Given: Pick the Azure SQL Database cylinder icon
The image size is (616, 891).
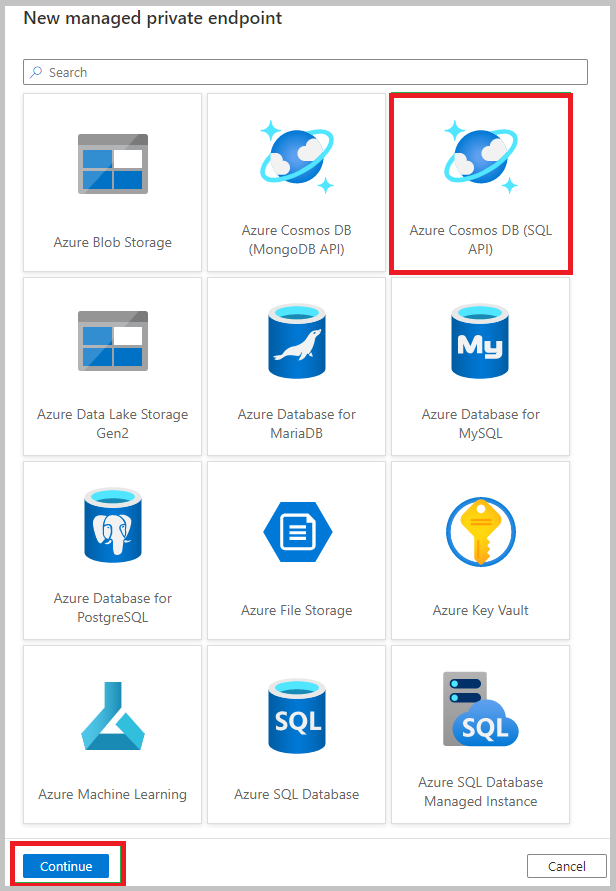Looking at the screenshot, I should pos(297,716).
